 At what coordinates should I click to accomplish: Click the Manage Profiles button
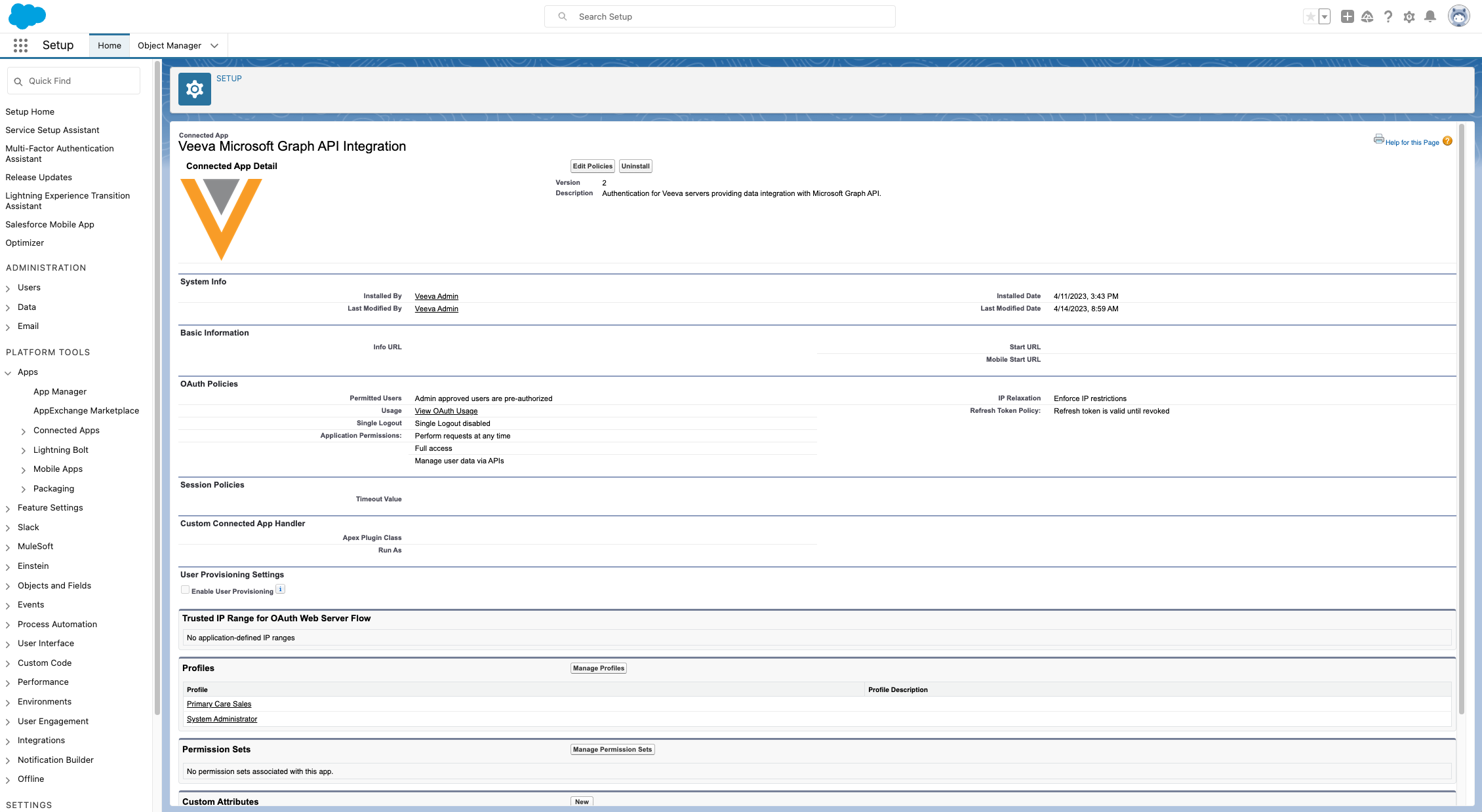click(x=598, y=668)
